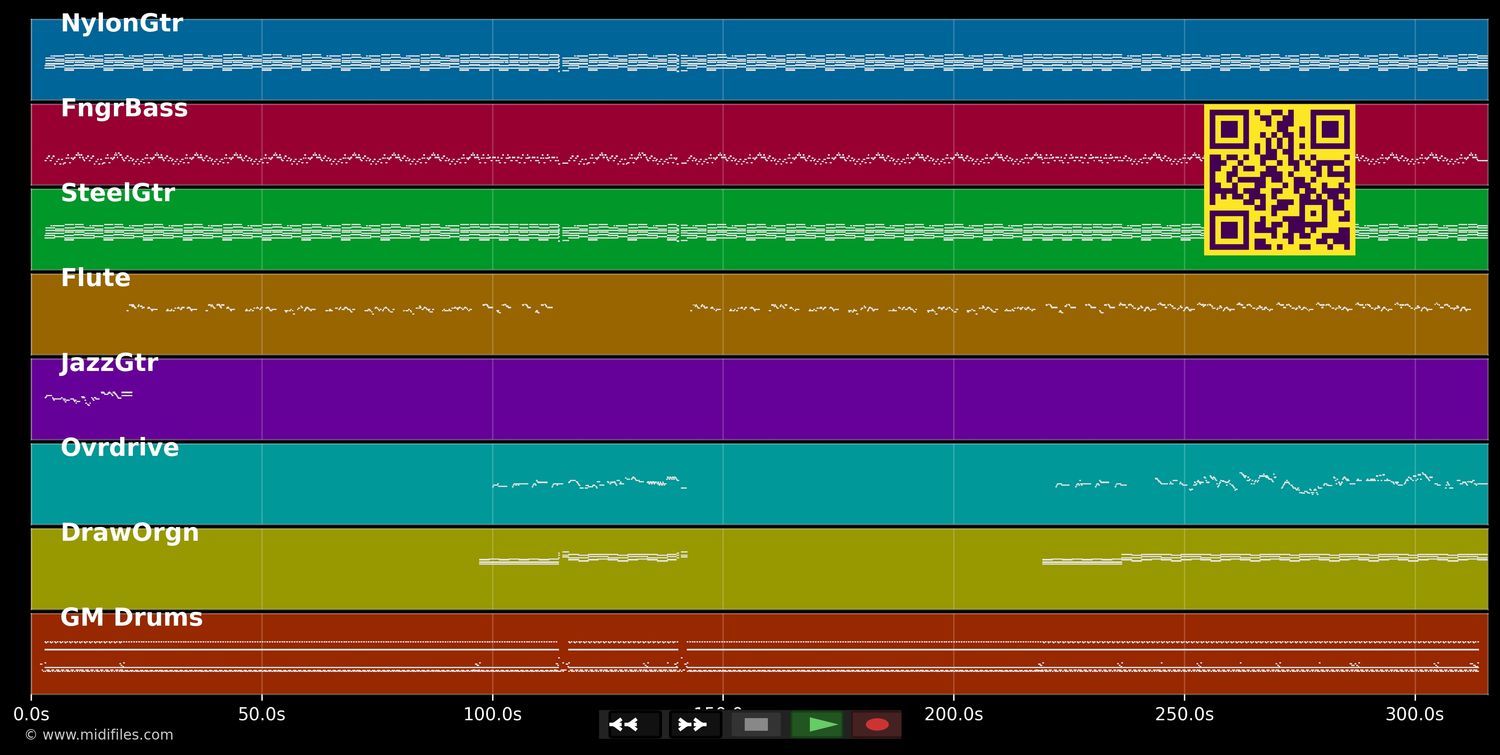The width and height of the screenshot is (1500, 755).
Task: Mute the SteelGtr track
Action: (x=118, y=192)
